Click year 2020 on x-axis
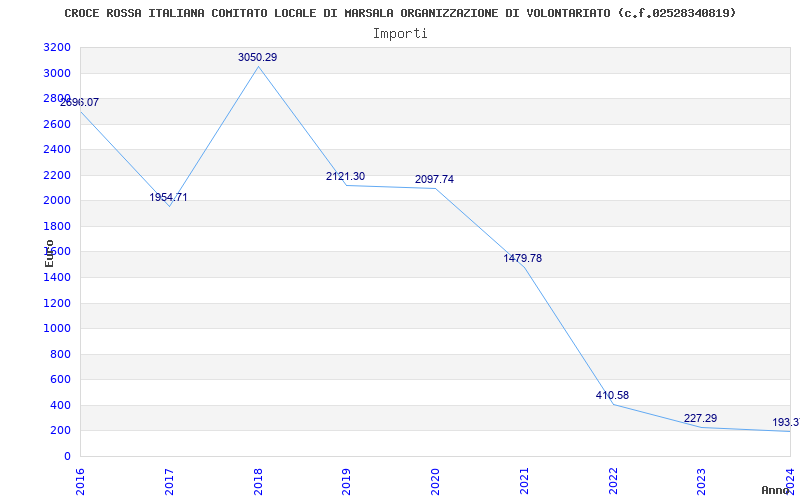800x500 pixels. click(x=435, y=482)
